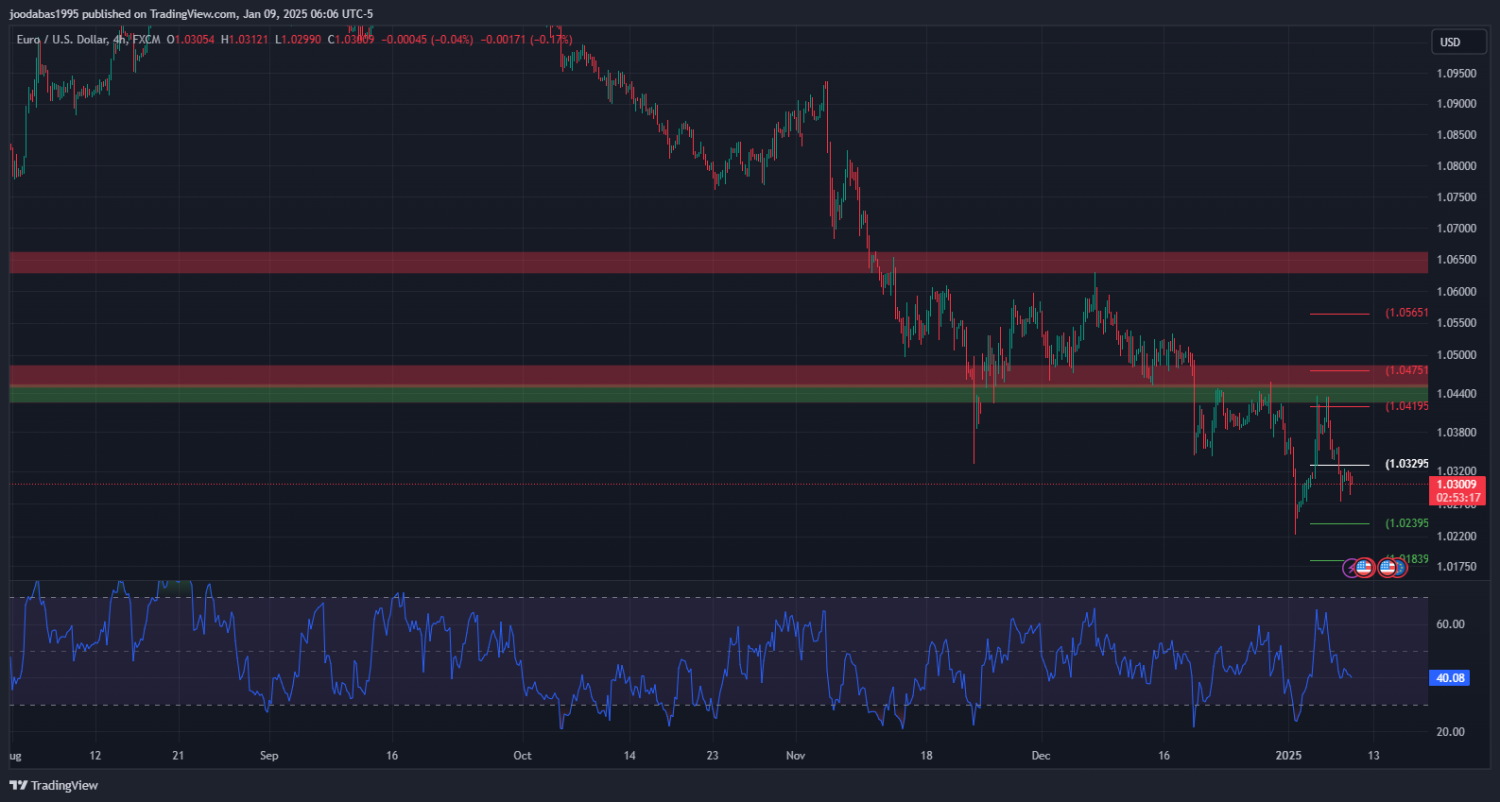The height and width of the screenshot is (802, 1500).
Task: Click the green 1.02395 level label
Action: (1405, 524)
